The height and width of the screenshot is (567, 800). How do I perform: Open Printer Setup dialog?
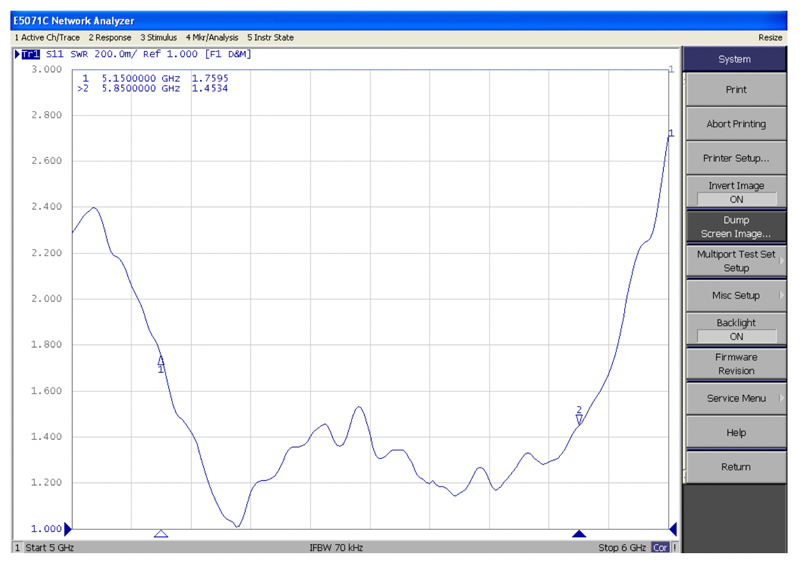click(736, 158)
